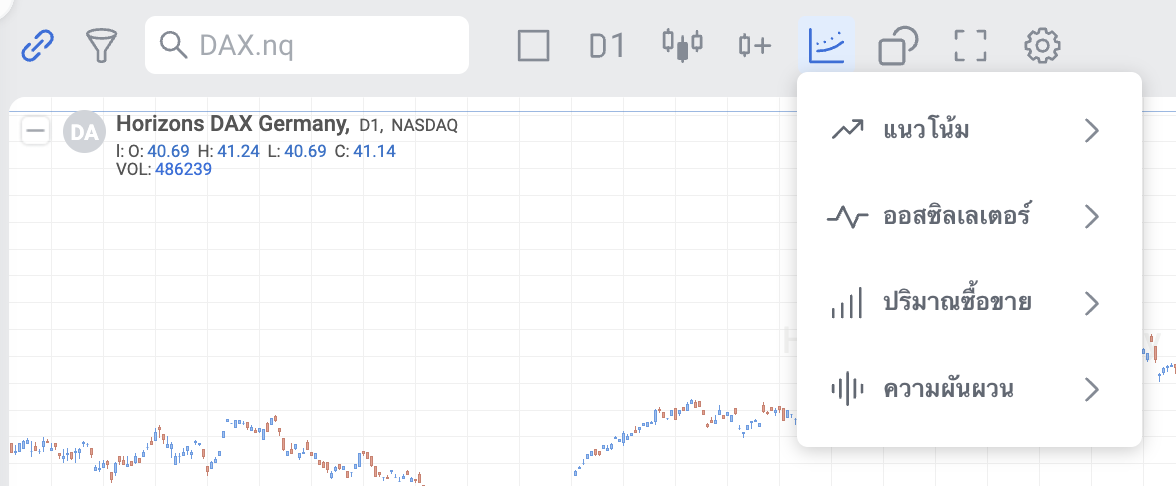
Task: Expand the chevron on the ความผันผวน row
Action: (1092, 389)
